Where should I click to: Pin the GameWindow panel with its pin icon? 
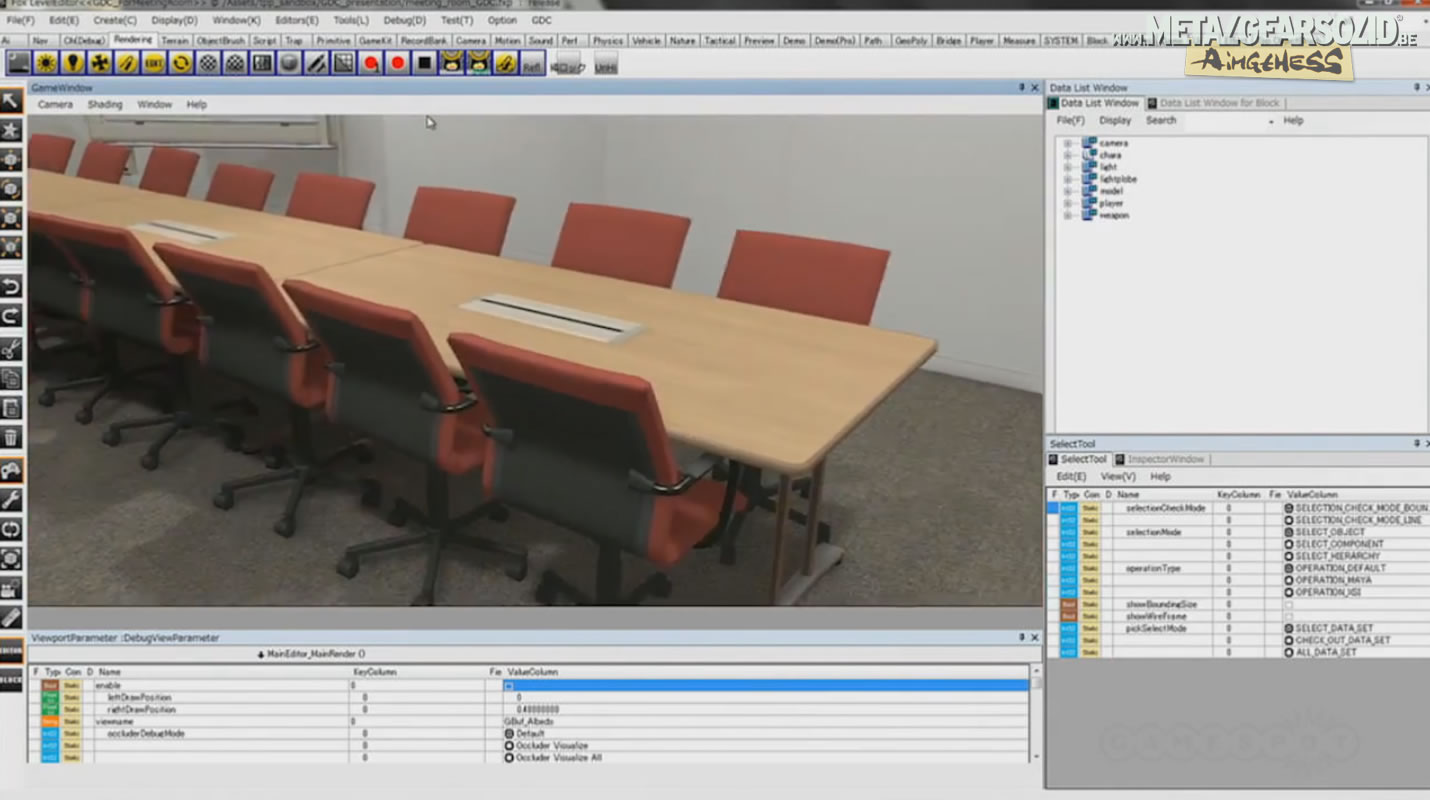click(x=1022, y=88)
